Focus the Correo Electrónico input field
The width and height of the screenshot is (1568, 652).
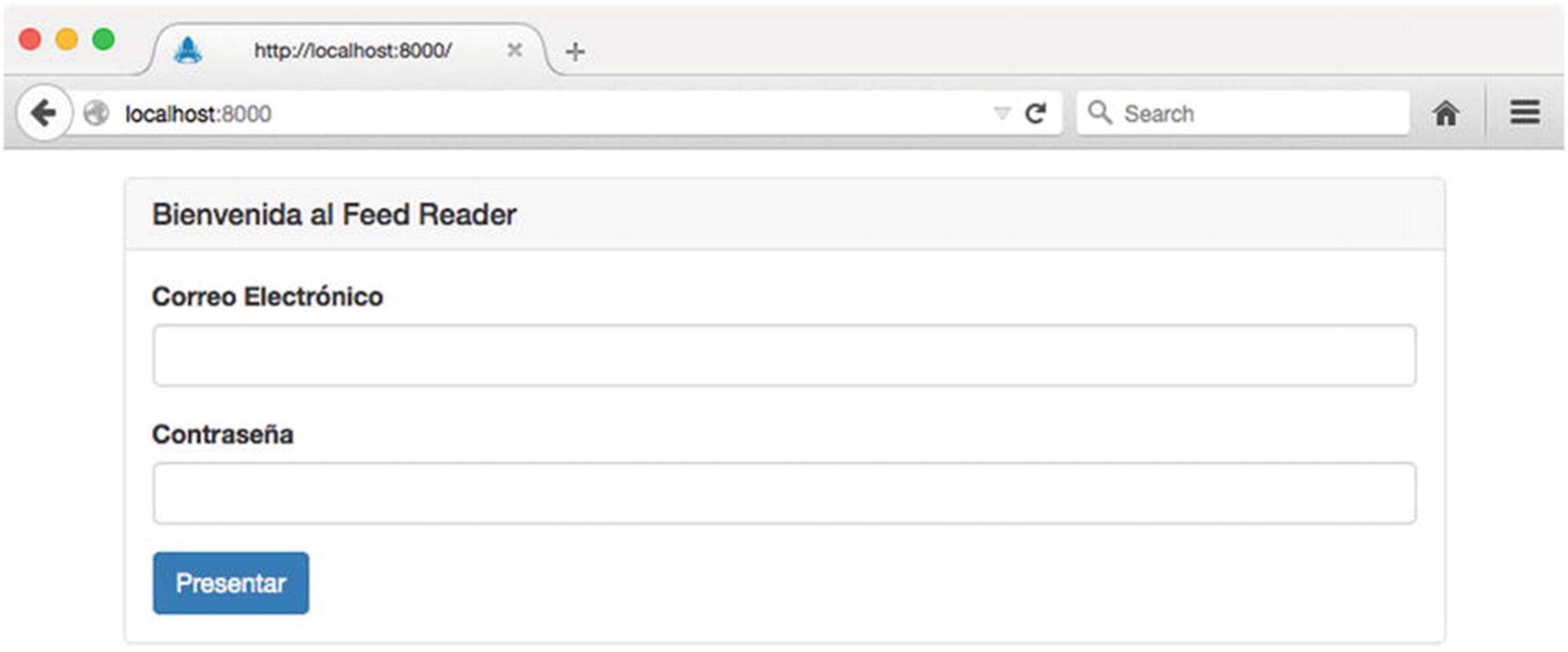click(x=784, y=356)
